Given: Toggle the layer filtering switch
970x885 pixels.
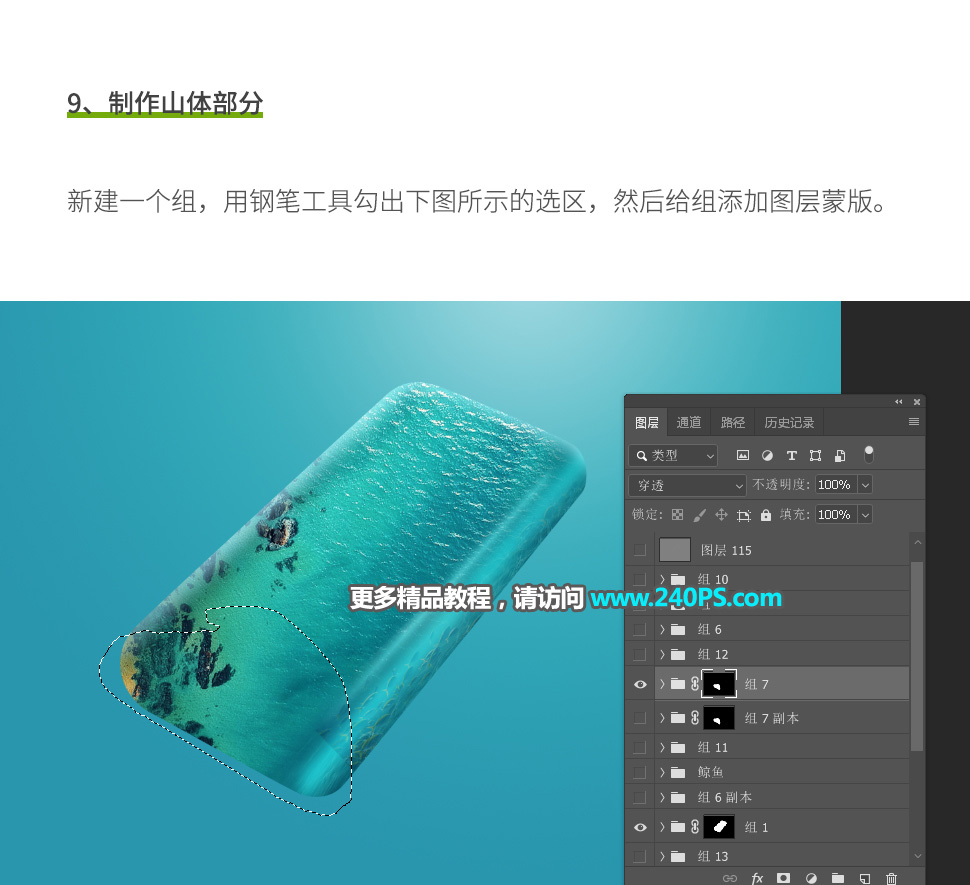Looking at the screenshot, I should (x=869, y=454).
